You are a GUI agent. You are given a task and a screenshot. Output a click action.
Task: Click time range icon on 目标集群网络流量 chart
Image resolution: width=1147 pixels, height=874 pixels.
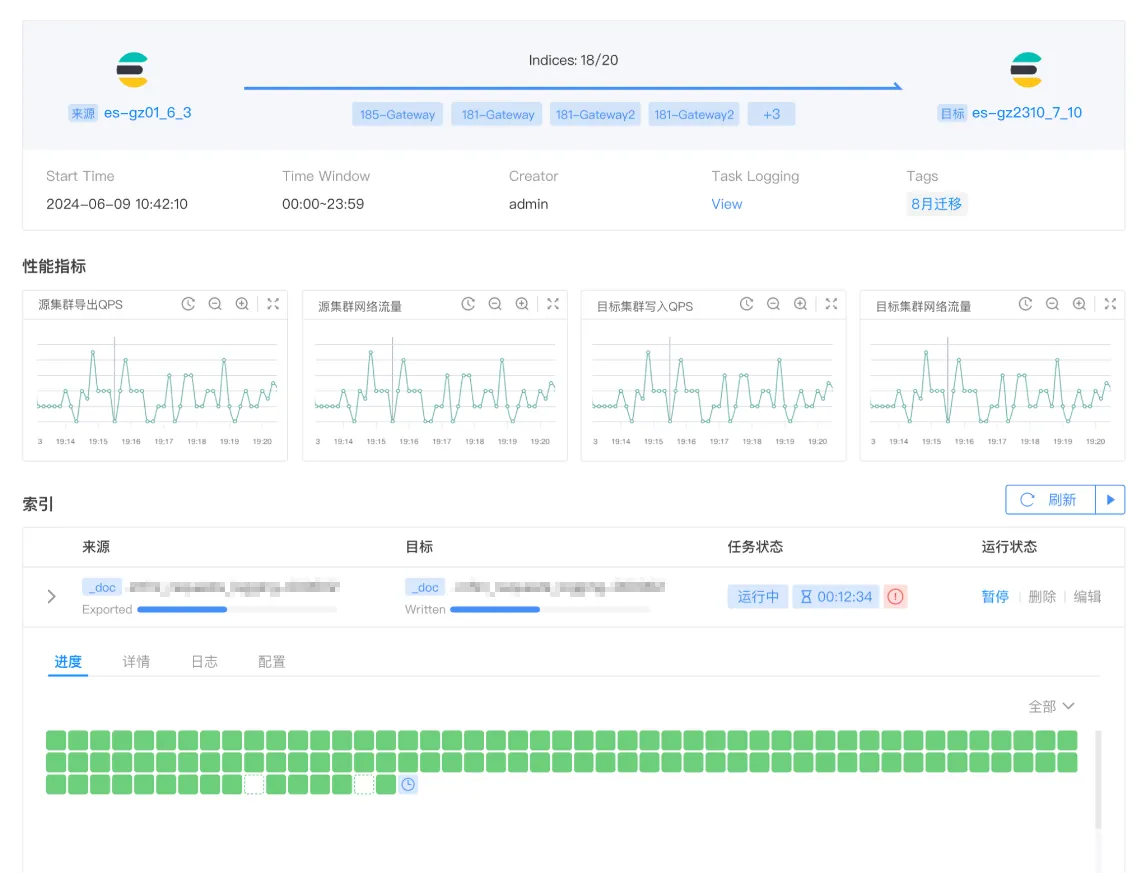1025,304
